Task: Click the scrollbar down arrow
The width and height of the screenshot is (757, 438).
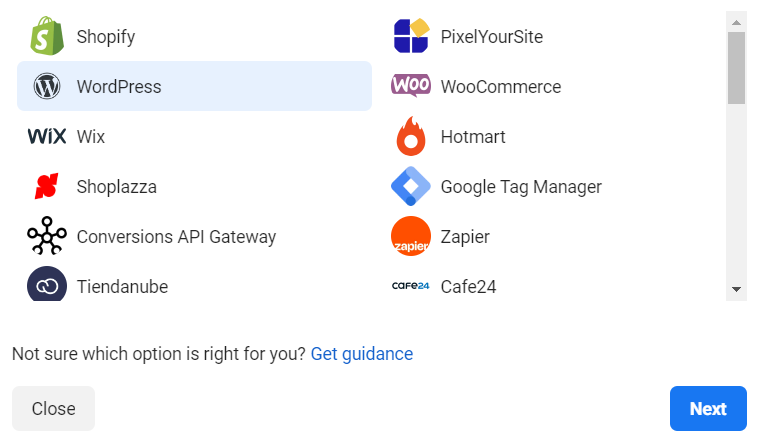Action: [x=736, y=289]
